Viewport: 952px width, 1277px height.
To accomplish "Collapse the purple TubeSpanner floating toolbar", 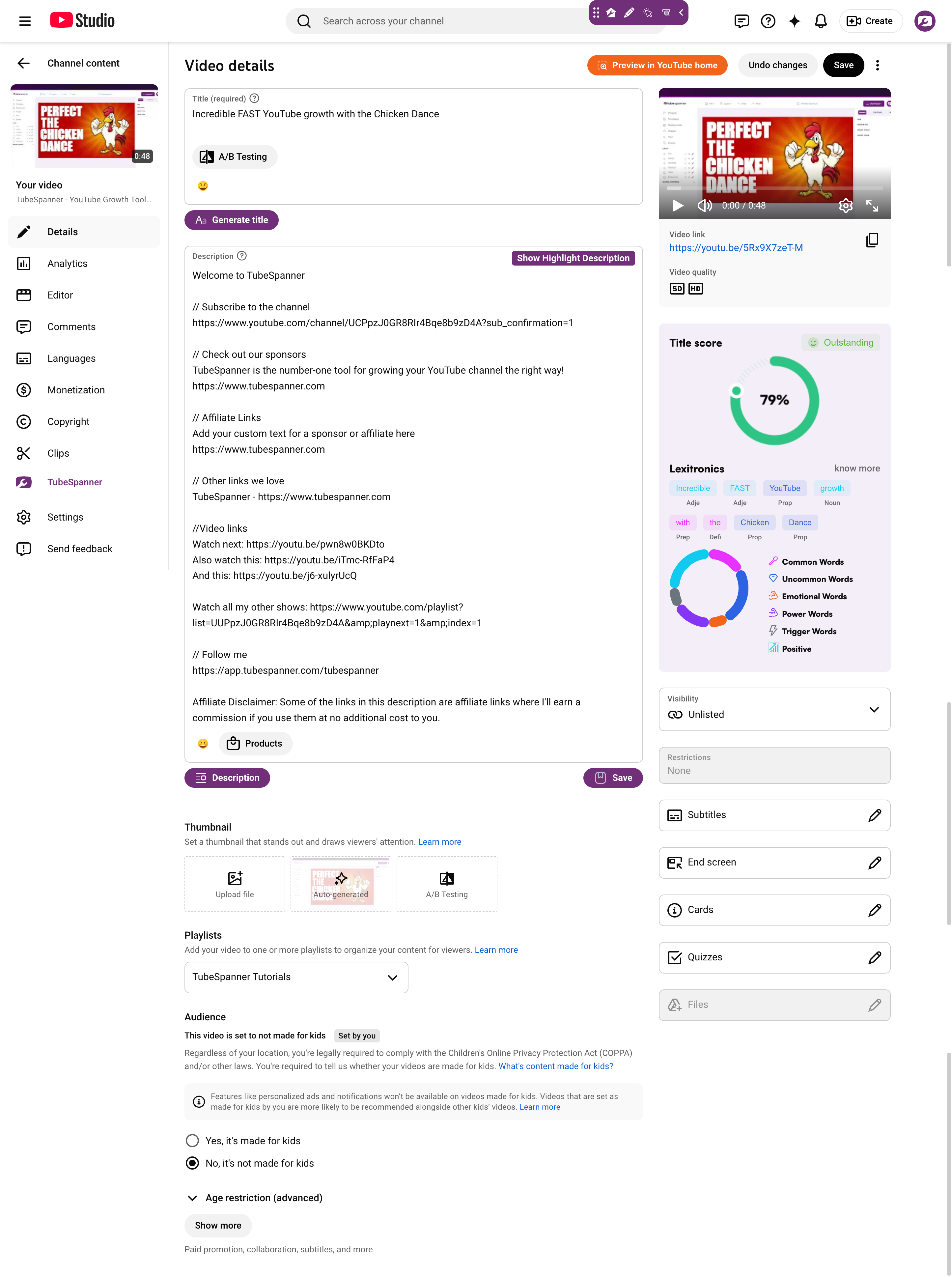I will pos(681,12).
